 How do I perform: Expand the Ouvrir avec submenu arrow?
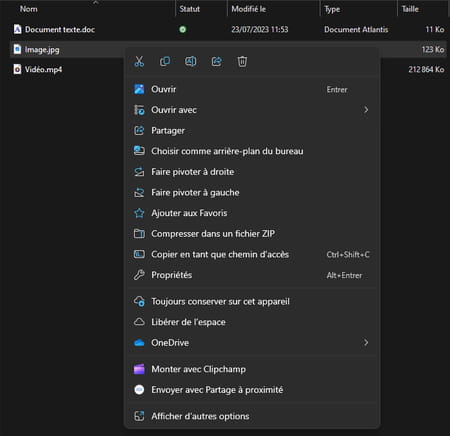coord(366,110)
